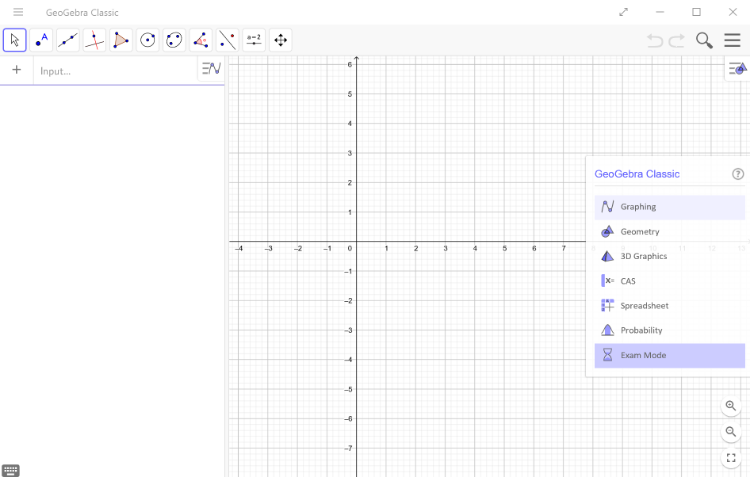Click the plus button beside Input
Viewport: 750px width, 477px height.
point(17,70)
